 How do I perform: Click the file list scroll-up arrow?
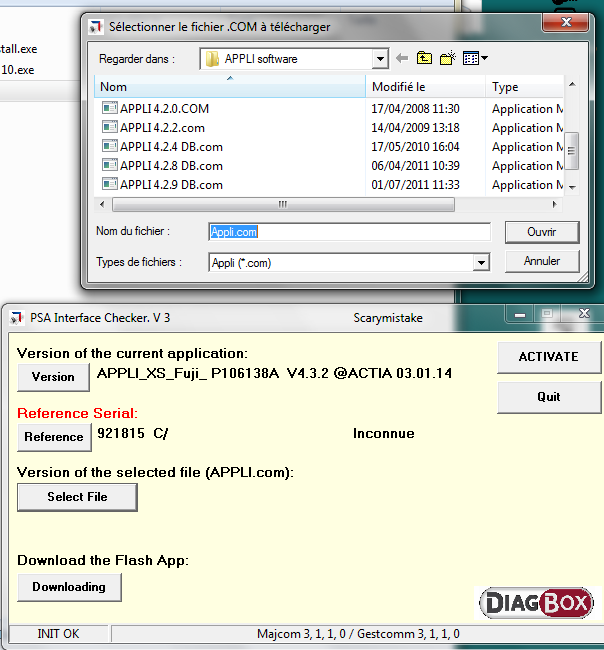(572, 84)
